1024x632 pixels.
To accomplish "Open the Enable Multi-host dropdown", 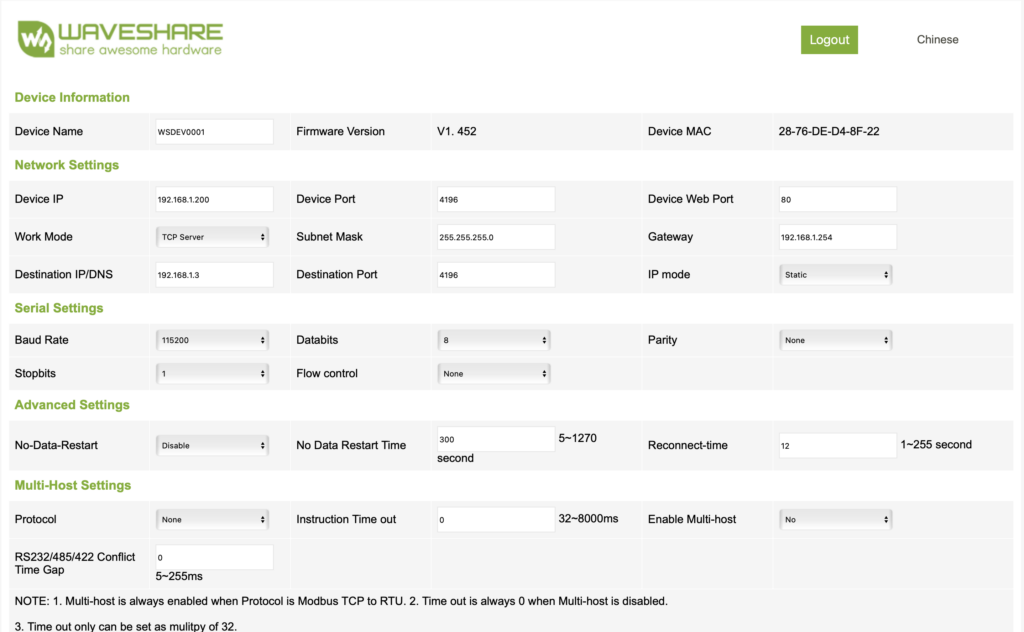I will pyautogui.click(x=835, y=520).
